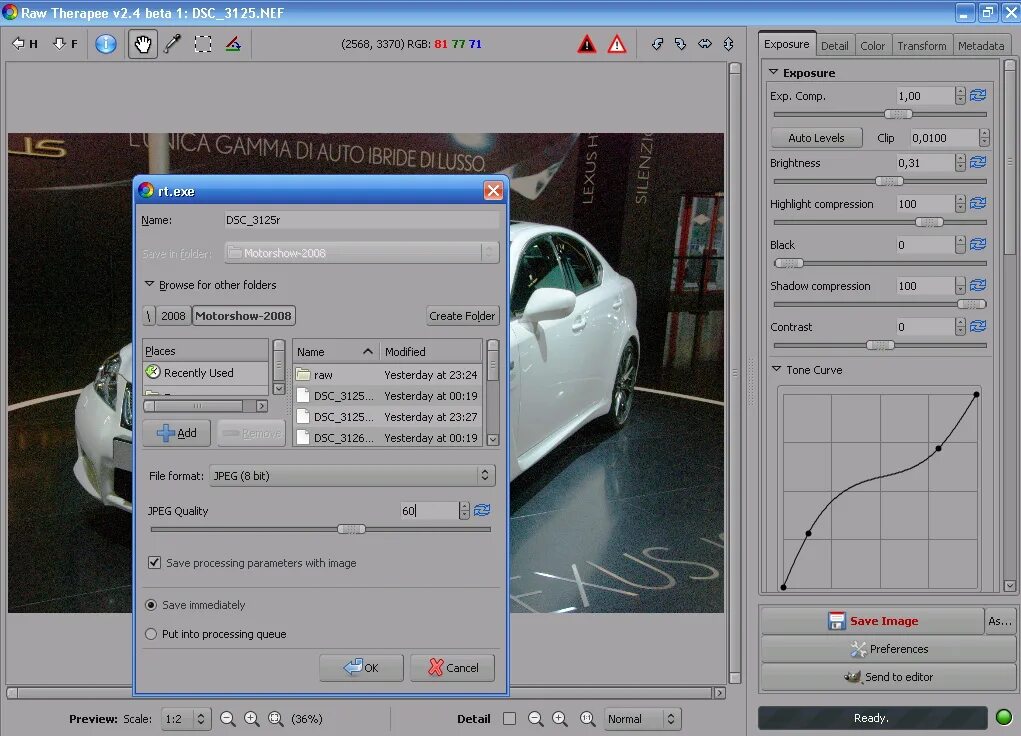The width and height of the screenshot is (1021, 736).
Task: Switch to the Detail tab
Action: (x=834, y=46)
